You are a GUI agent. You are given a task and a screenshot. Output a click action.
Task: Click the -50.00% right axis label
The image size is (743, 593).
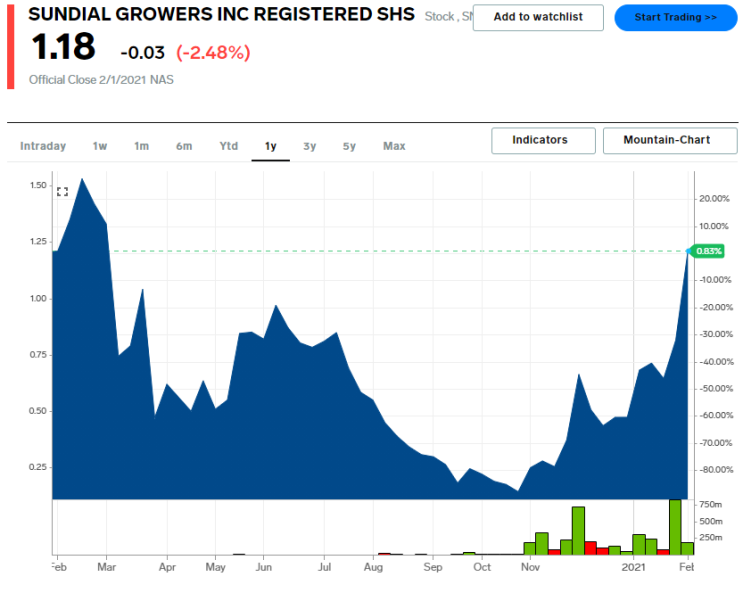coord(716,389)
